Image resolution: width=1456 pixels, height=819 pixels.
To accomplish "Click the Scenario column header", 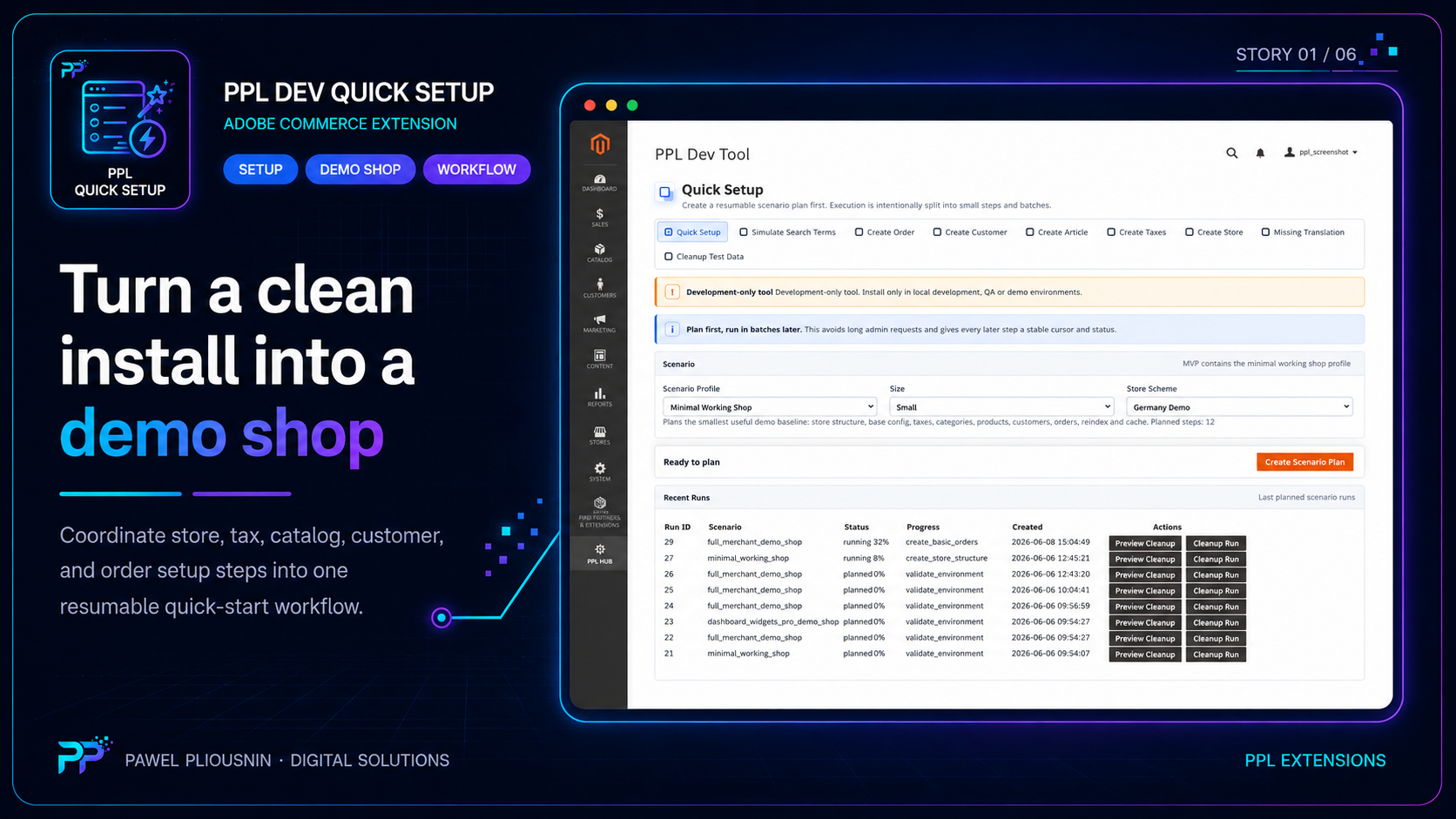I will tap(725, 527).
